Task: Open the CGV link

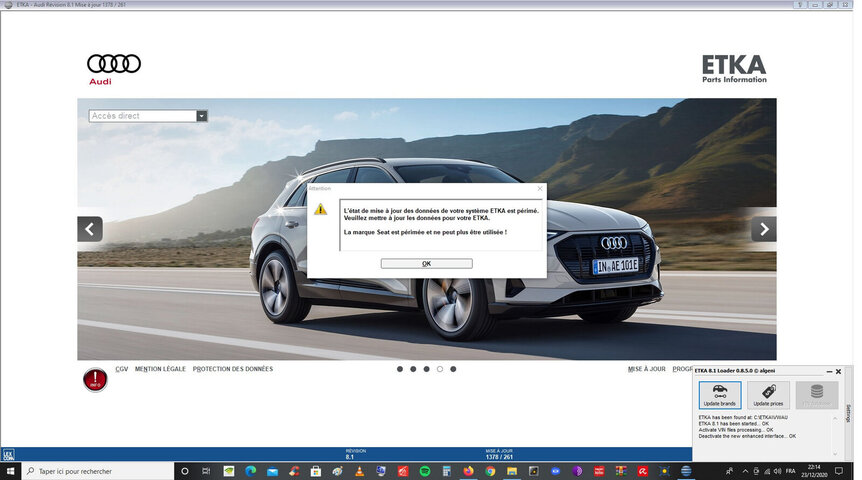Action: (121, 369)
